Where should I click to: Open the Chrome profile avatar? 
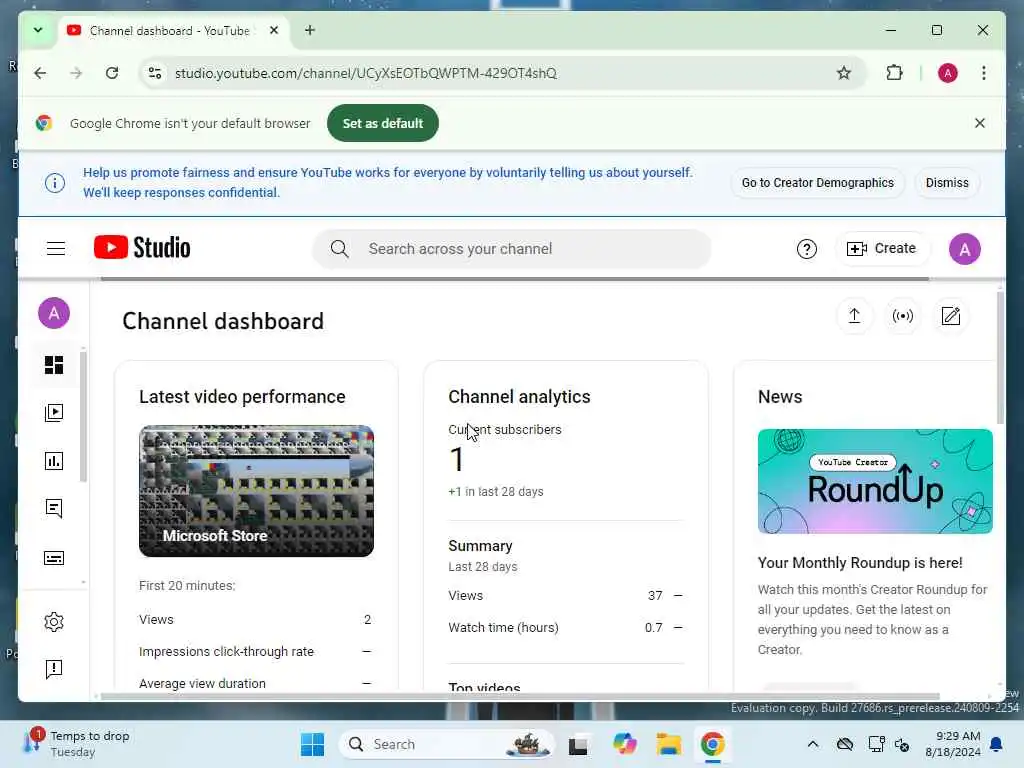point(948,73)
